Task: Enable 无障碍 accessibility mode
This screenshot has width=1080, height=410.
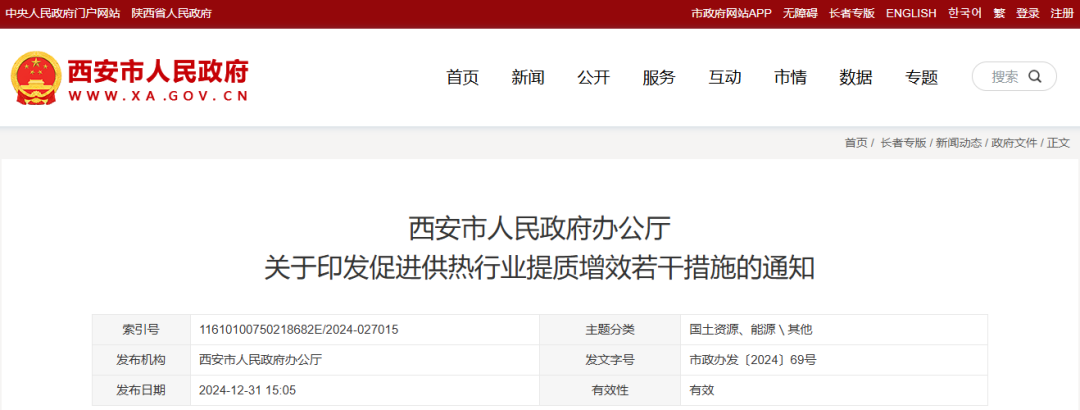Action: [x=800, y=13]
